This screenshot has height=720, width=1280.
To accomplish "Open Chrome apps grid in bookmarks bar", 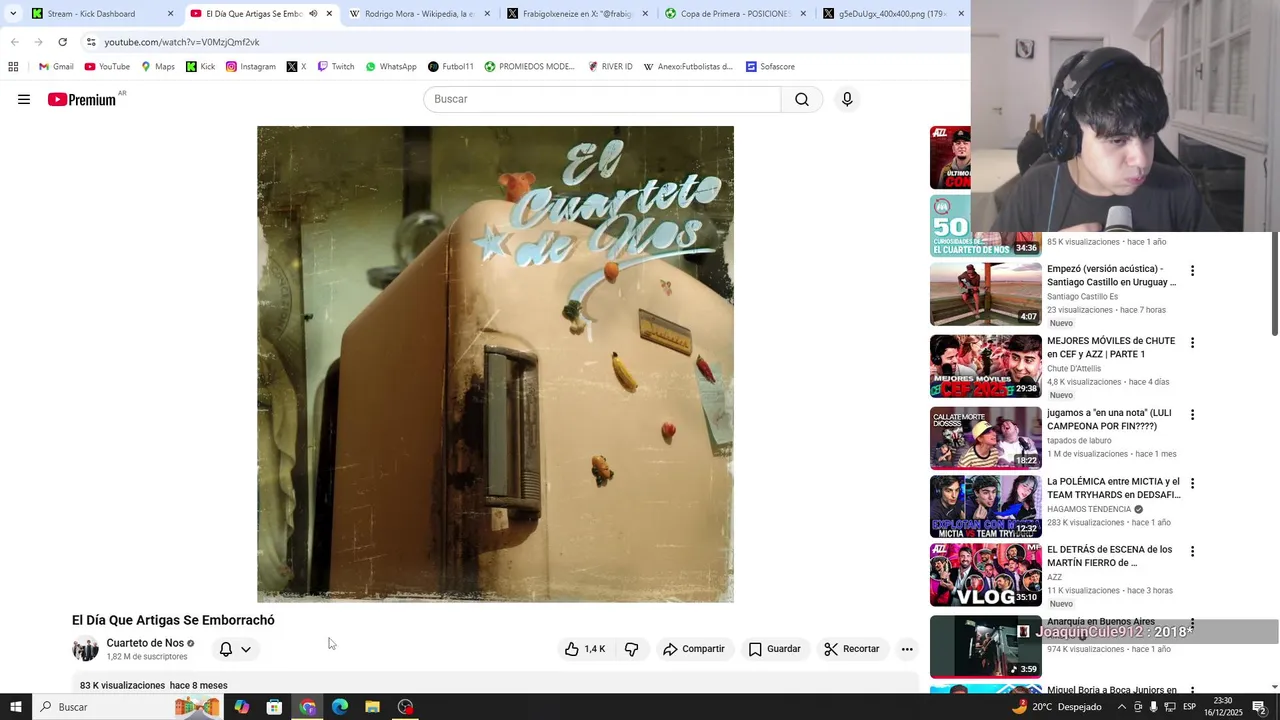I will [13, 67].
